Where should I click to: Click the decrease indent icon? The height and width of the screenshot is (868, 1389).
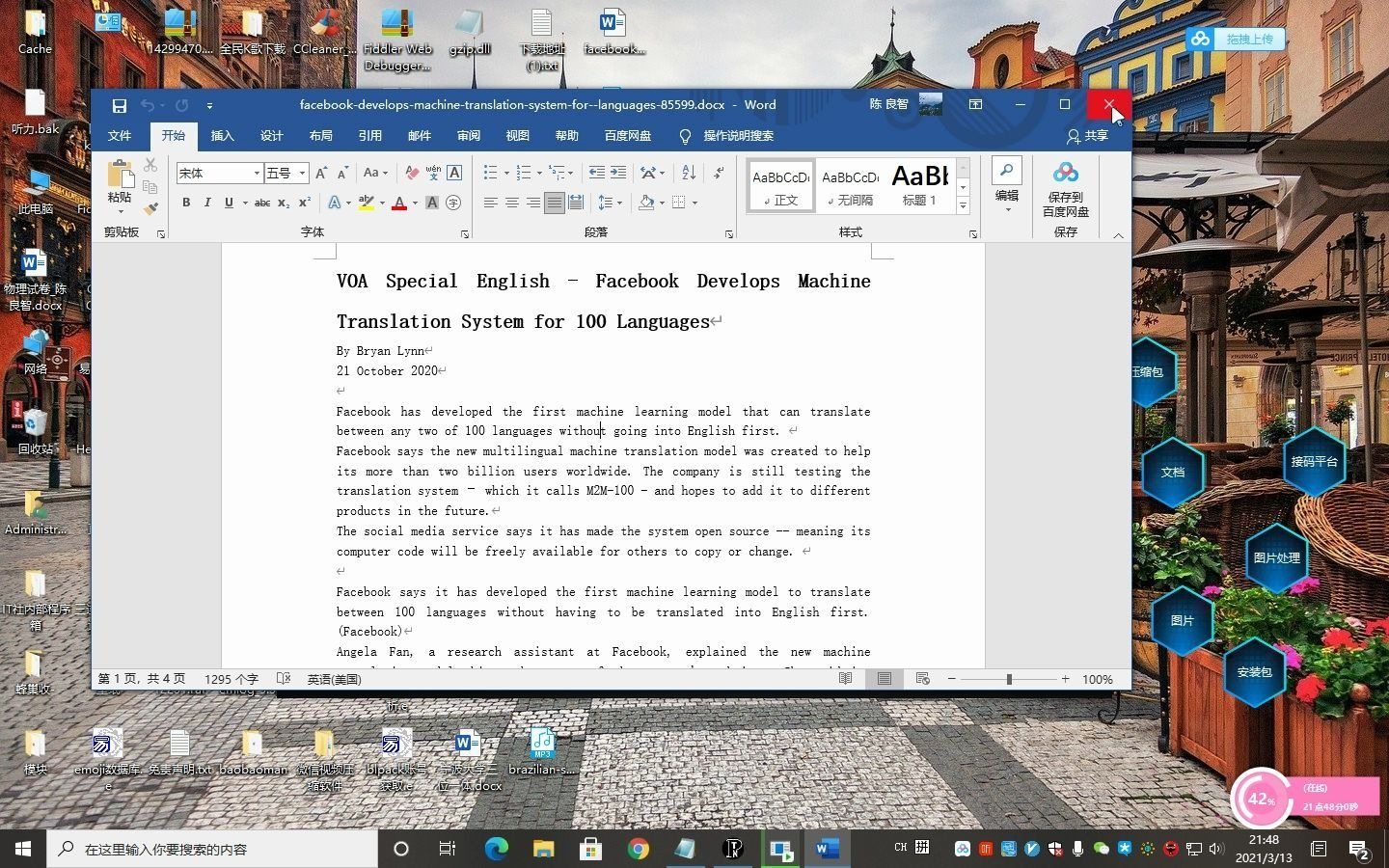point(597,173)
